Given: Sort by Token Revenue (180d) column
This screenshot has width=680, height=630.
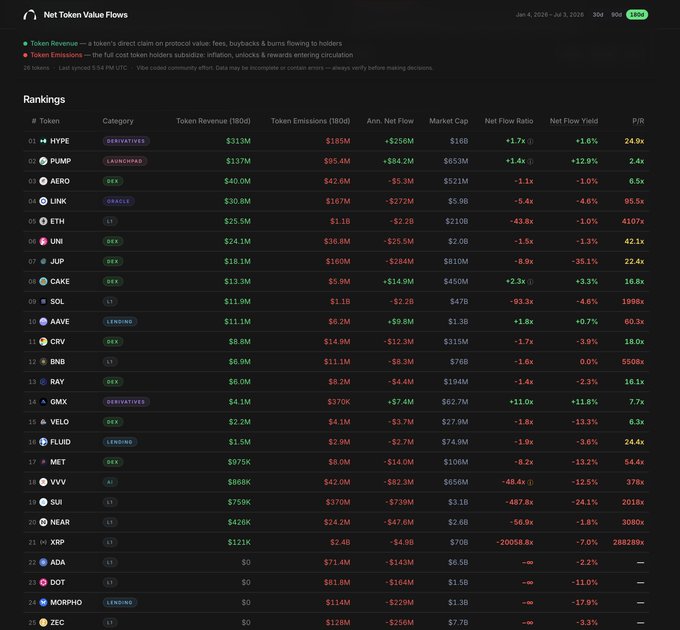Looking at the screenshot, I should (213, 121).
